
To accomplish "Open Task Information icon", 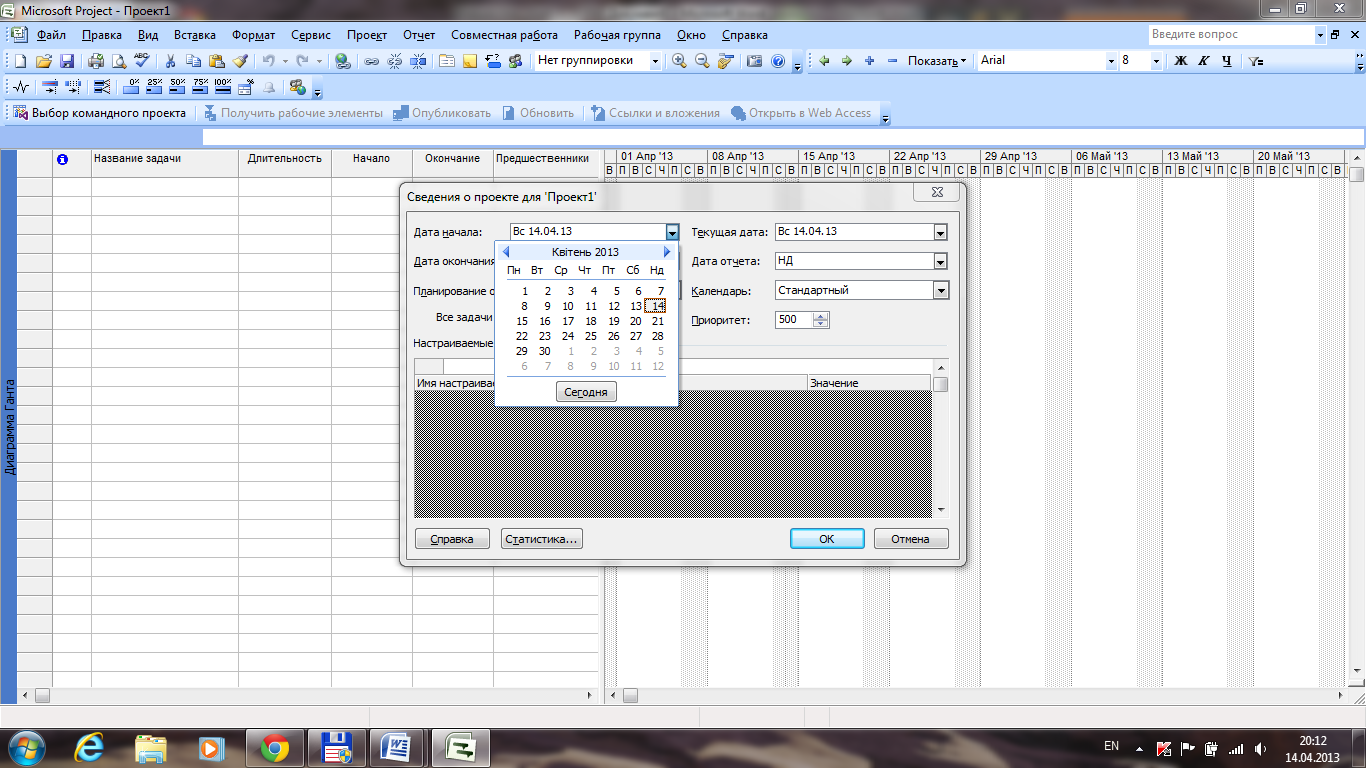I will coord(446,61).
